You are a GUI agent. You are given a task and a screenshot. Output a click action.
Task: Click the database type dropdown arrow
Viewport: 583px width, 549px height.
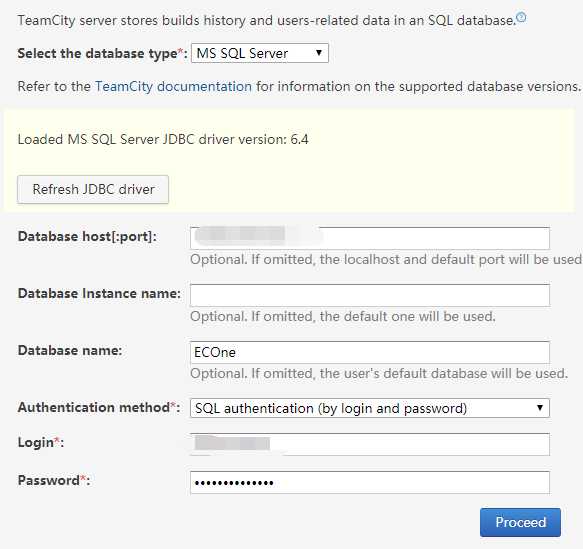click(x=319, y=53)
